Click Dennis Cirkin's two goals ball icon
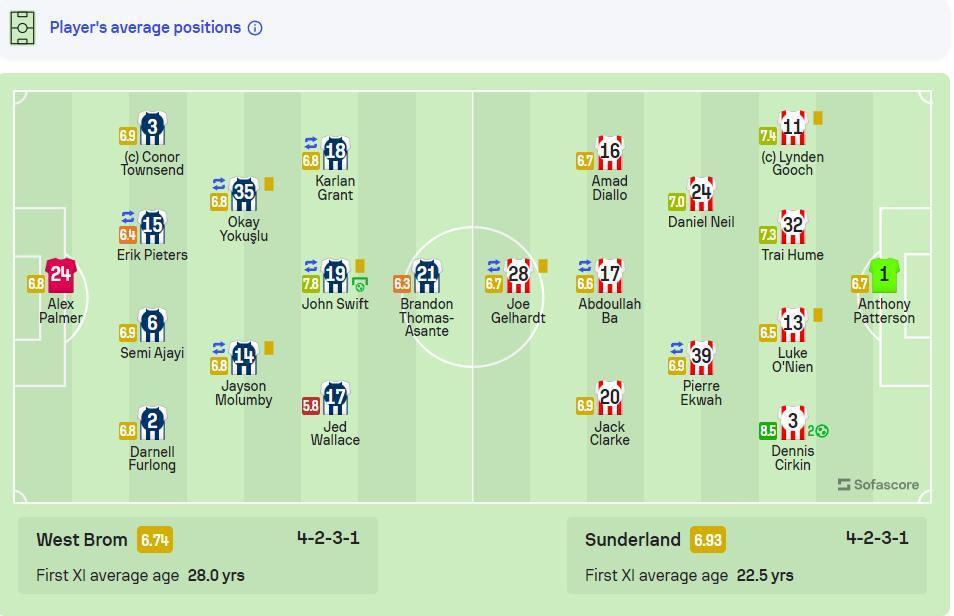The height and width of the screenshot is (616, 954). click(818, 431)
